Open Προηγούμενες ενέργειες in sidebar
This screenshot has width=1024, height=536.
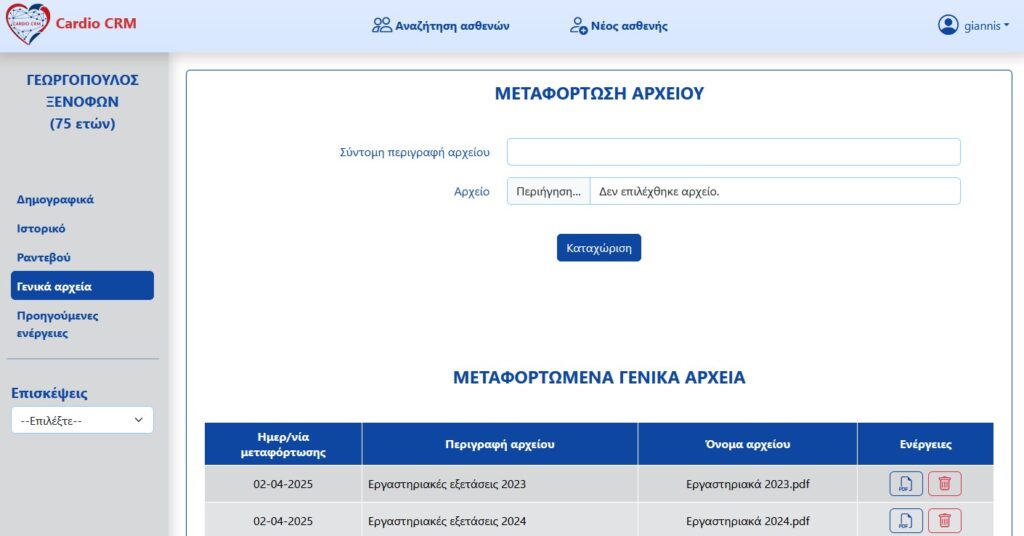tap(57, 324)
